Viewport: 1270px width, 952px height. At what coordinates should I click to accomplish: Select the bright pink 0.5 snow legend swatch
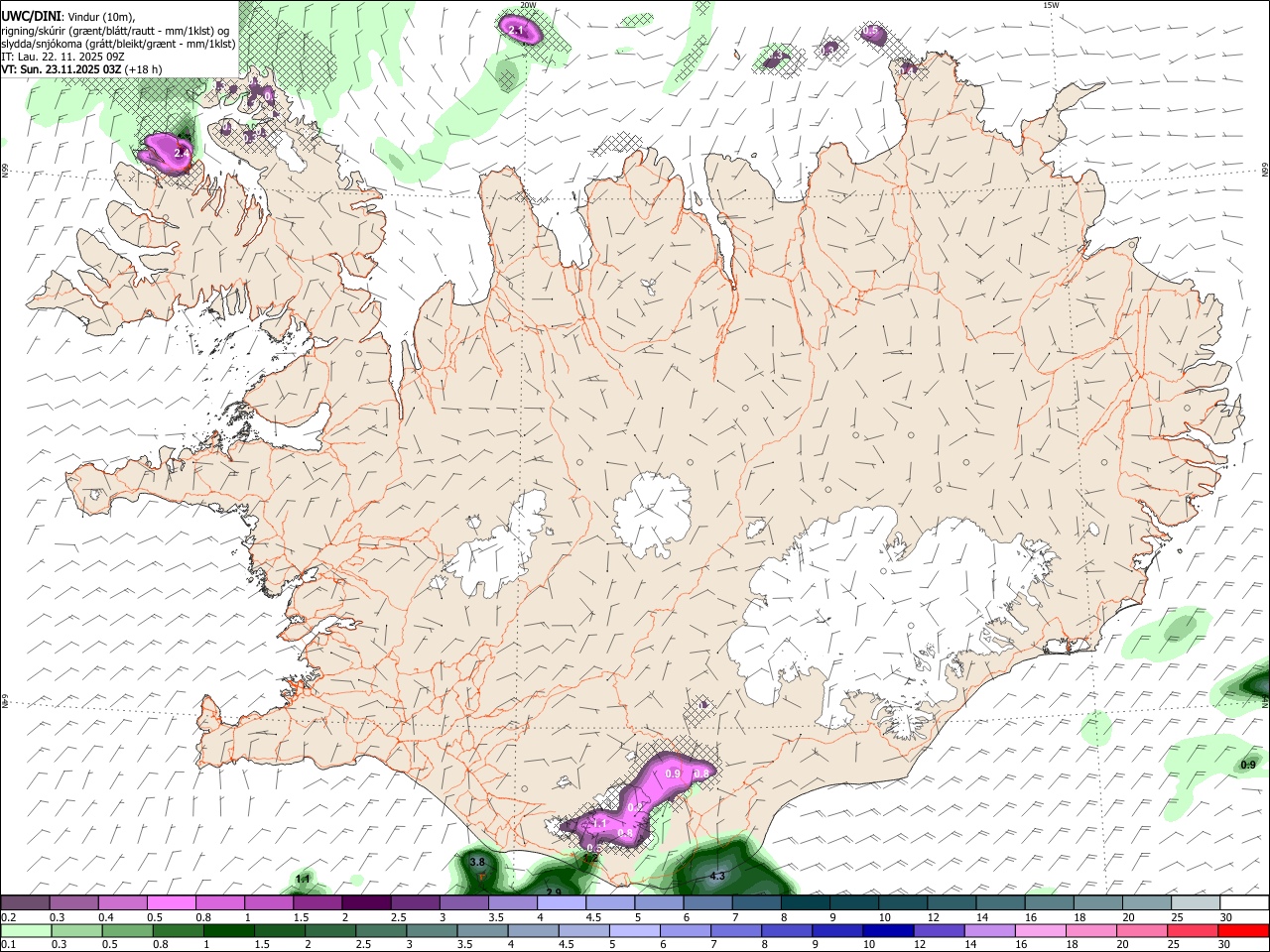(171, 902)
